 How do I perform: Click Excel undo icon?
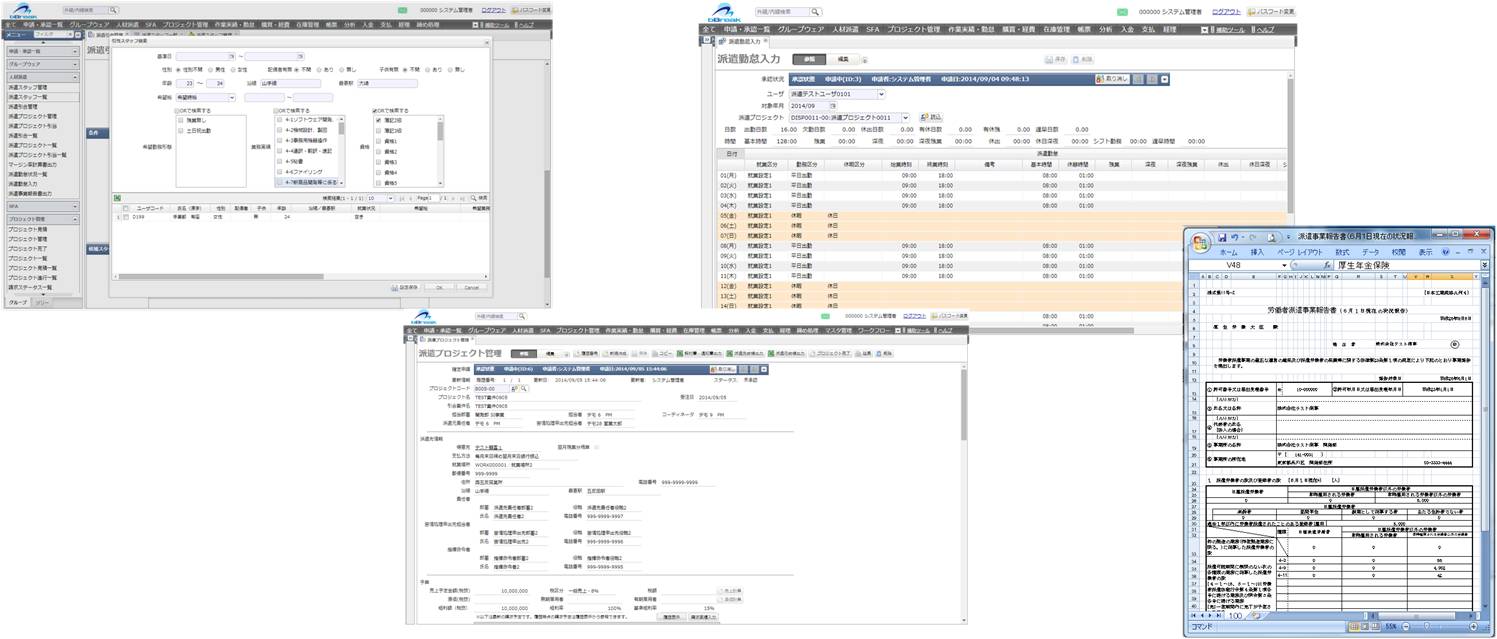(x=1235, y=238)
